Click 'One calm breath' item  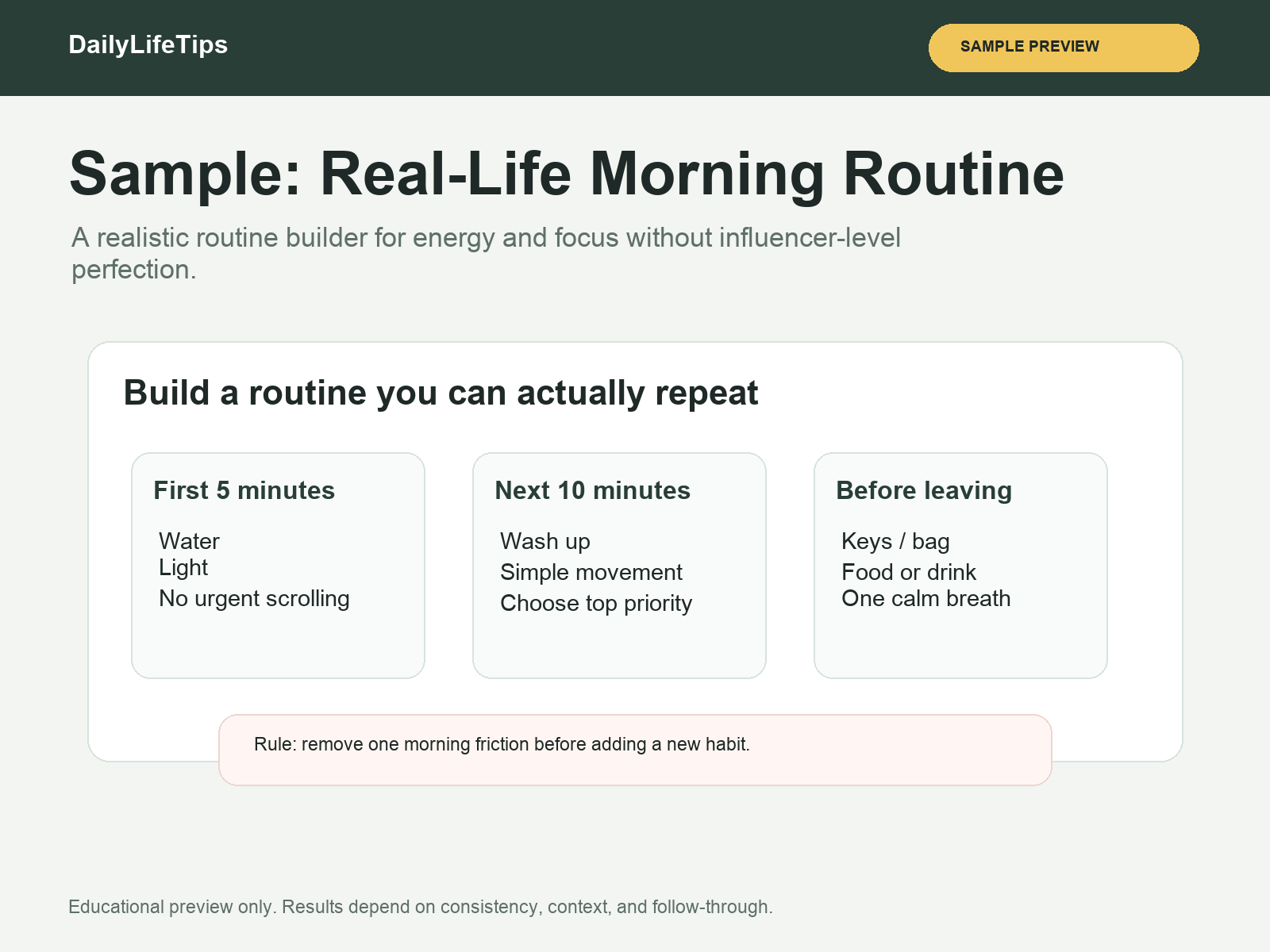pyautogui.click(x=926, y=598)
